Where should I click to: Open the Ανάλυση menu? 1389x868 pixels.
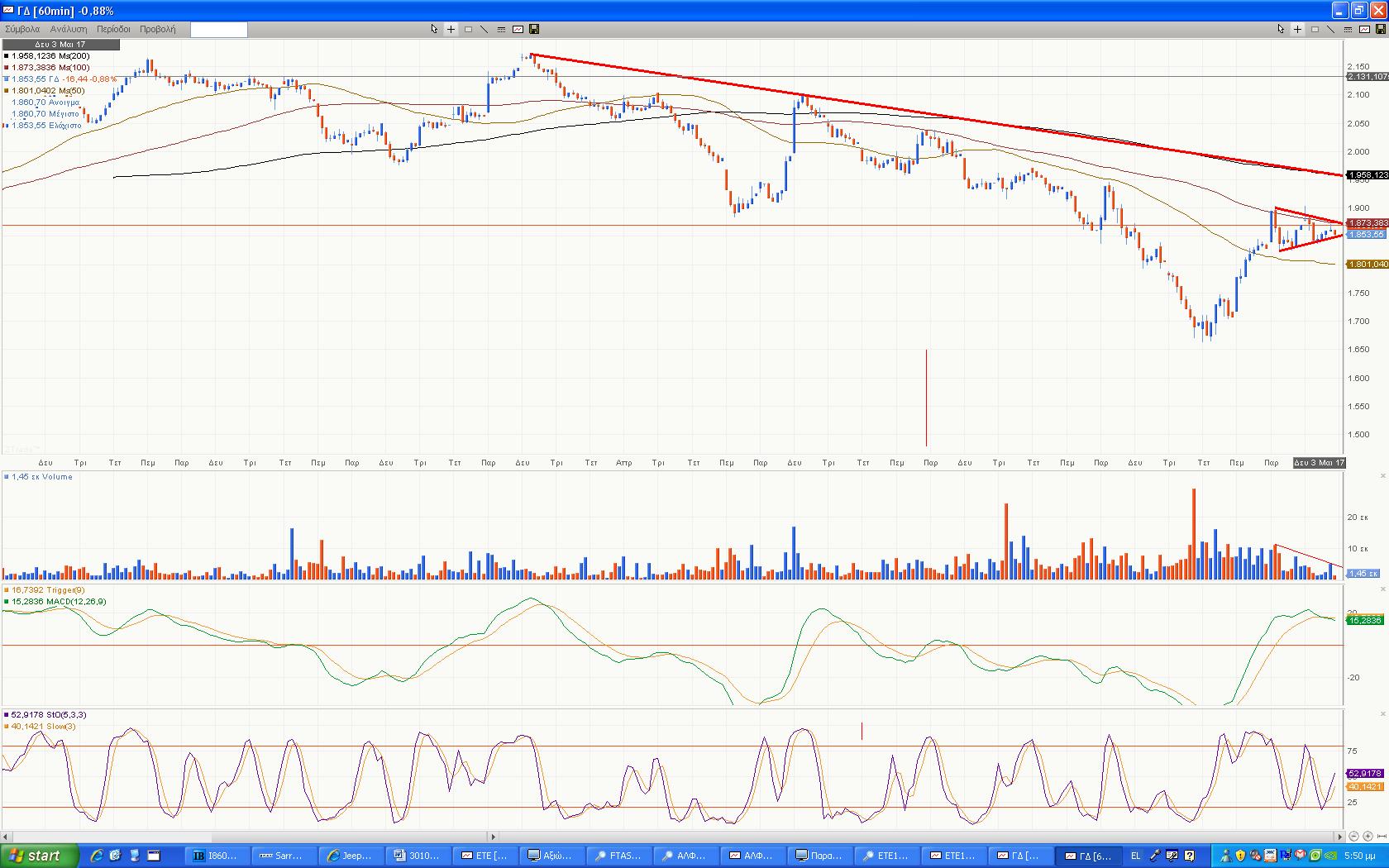click(x=69, y=29)
